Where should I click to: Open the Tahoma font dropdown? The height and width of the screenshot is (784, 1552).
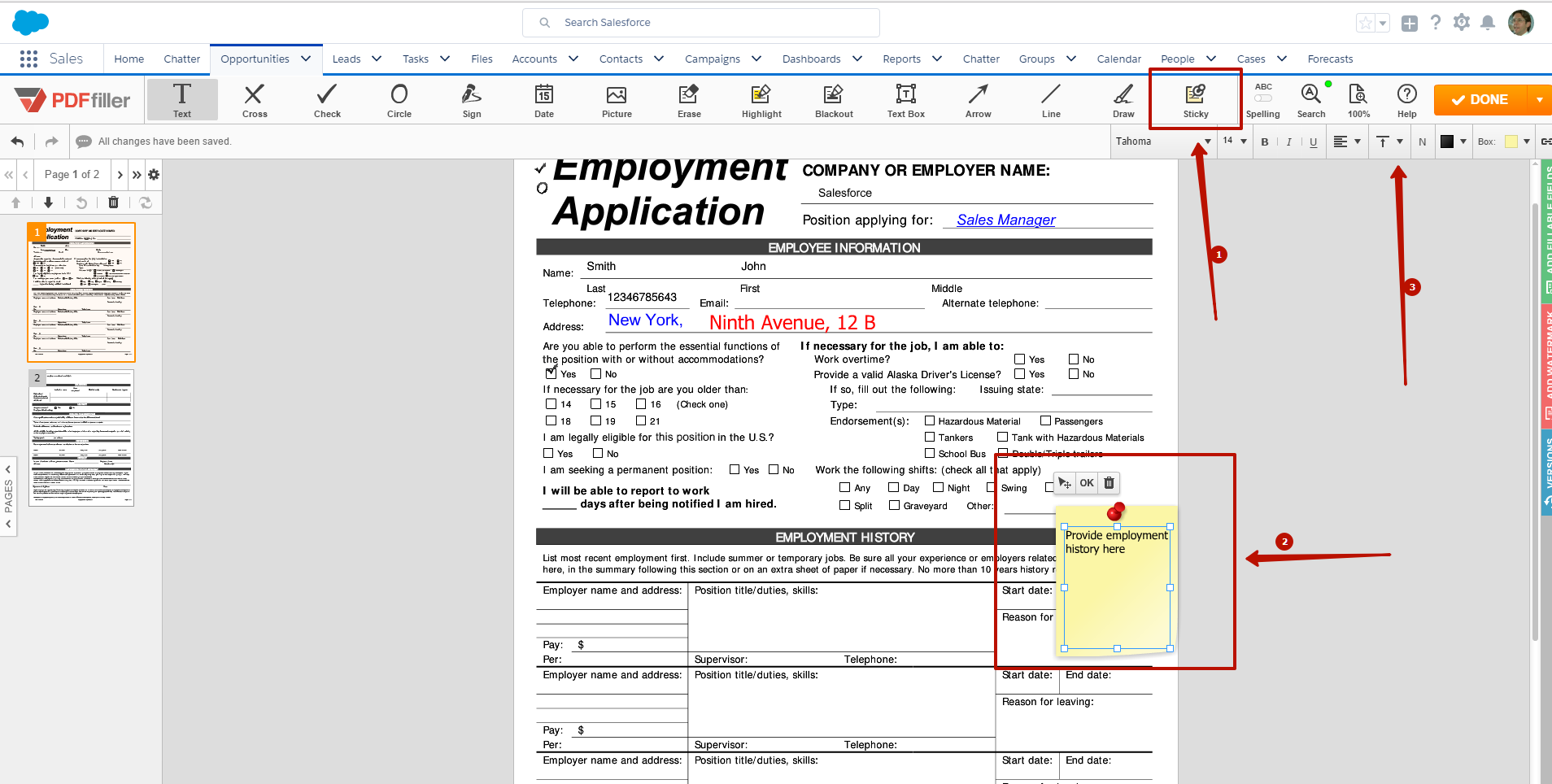[1163, 142]
